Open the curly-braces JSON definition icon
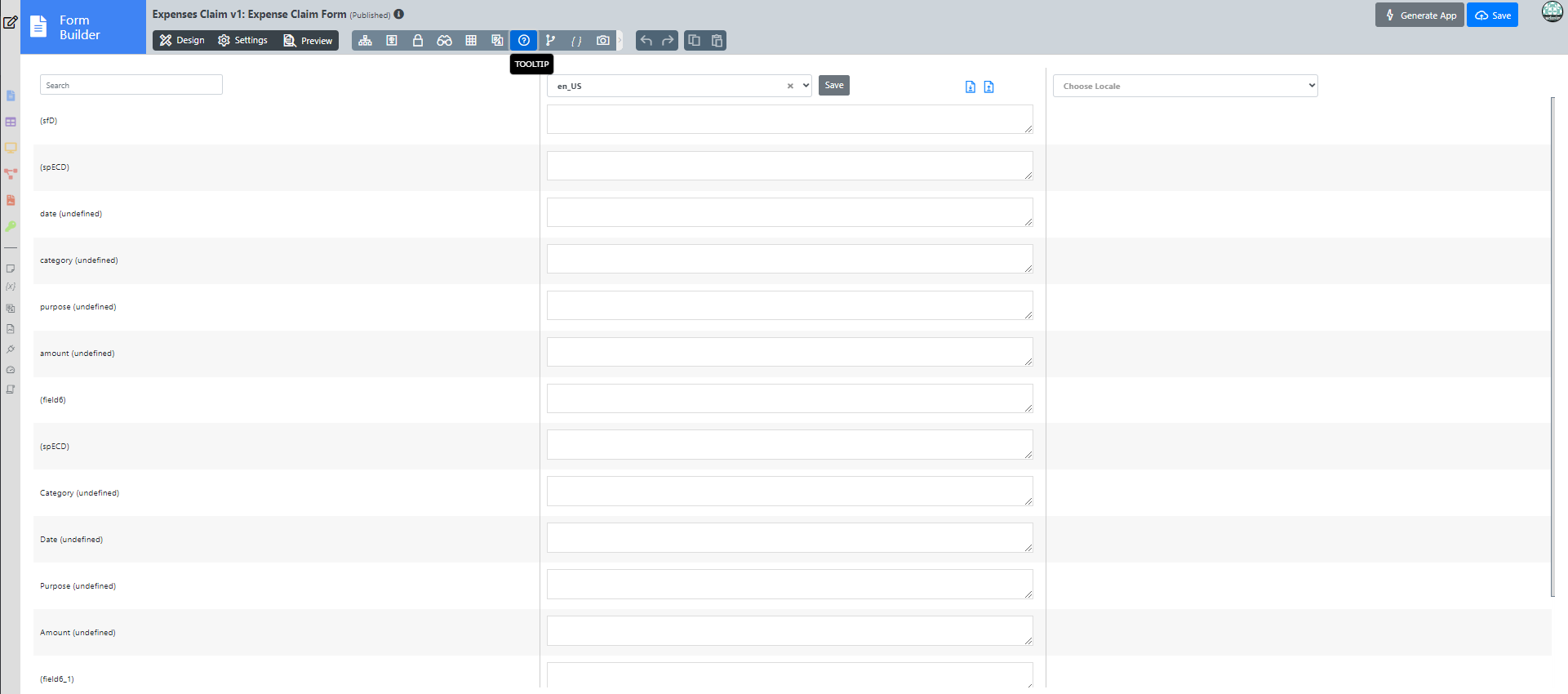The width and height of the screenshot is (1568, 694). click(576, 41)
